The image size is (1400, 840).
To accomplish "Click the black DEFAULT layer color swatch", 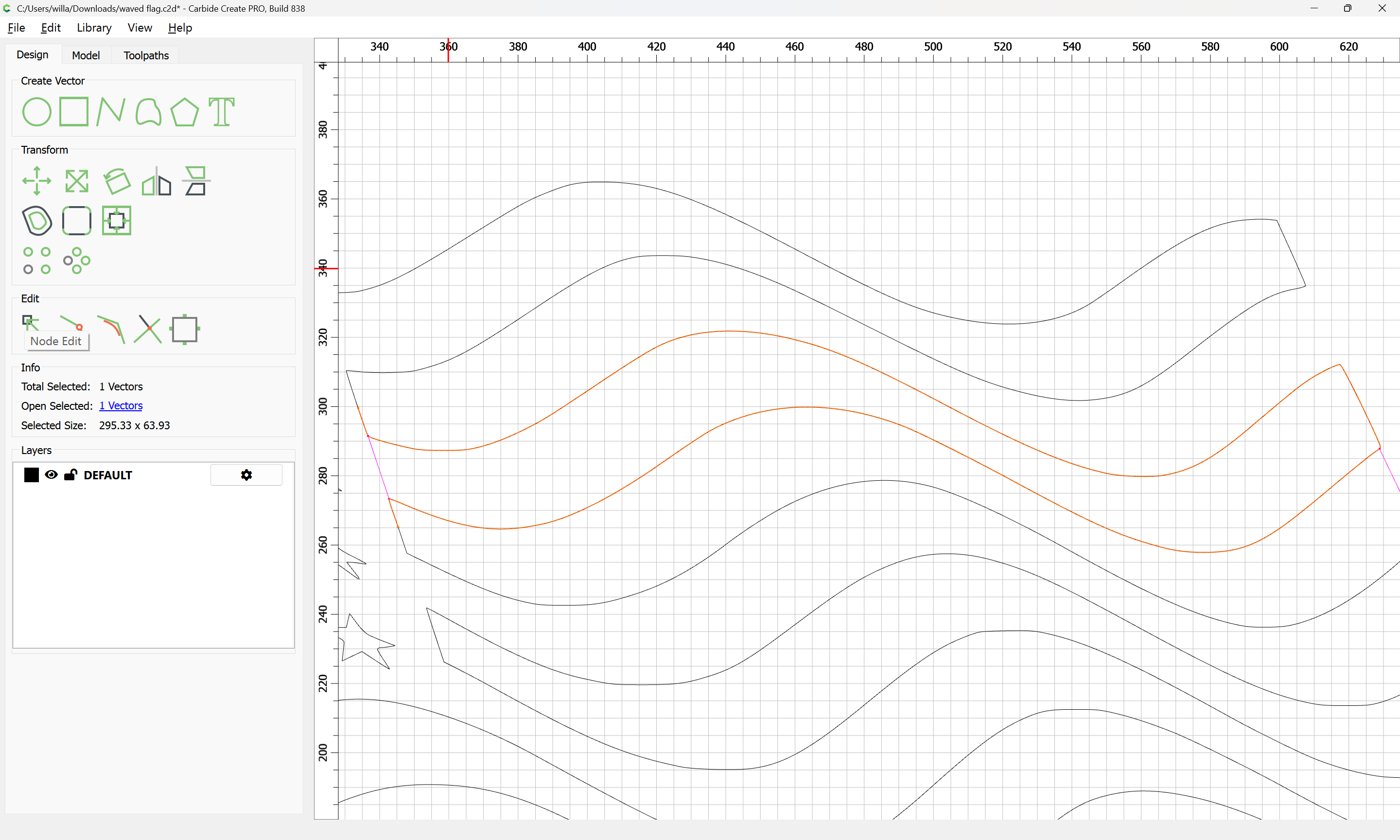I will point(32,475).
